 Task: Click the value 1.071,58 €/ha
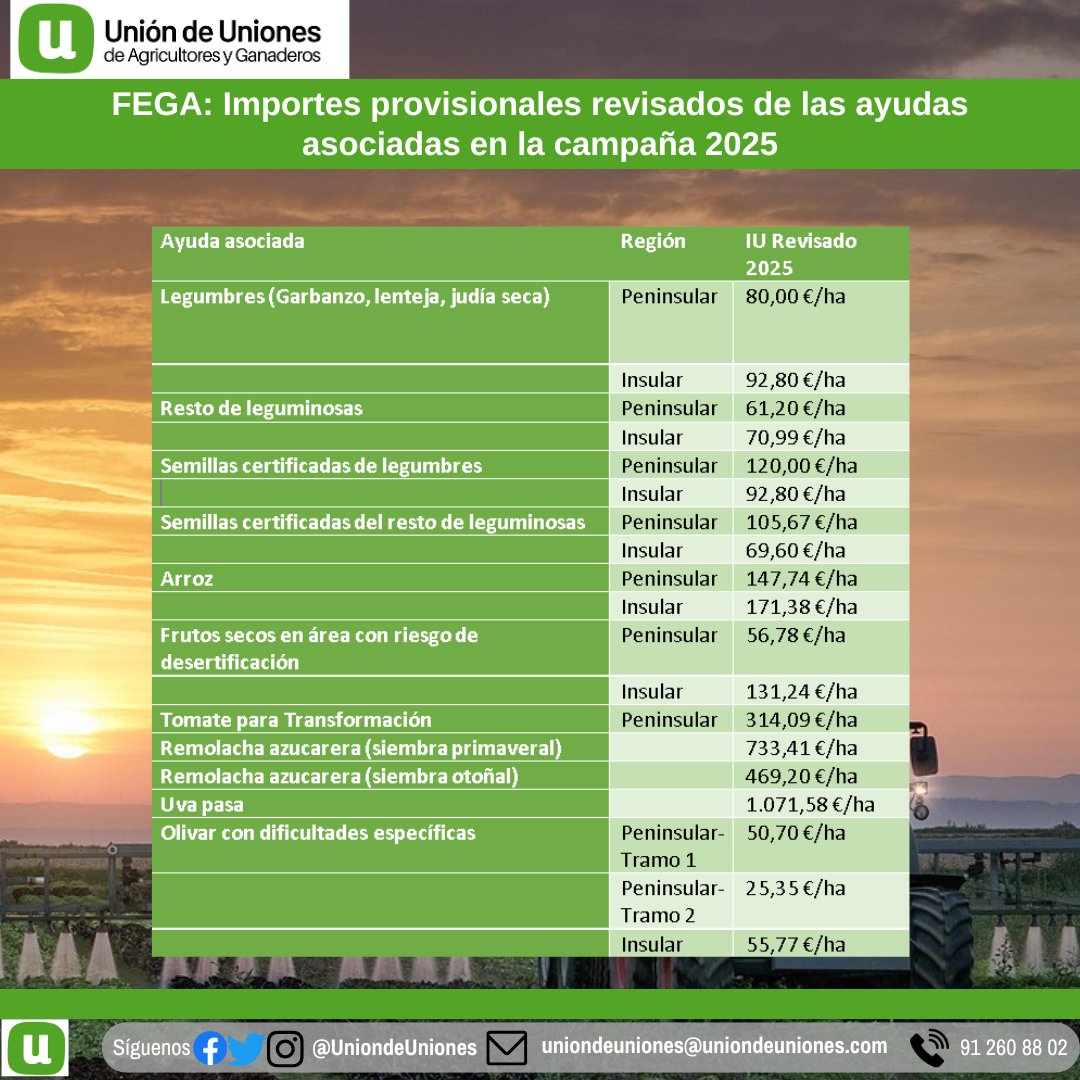pos(810,804)
